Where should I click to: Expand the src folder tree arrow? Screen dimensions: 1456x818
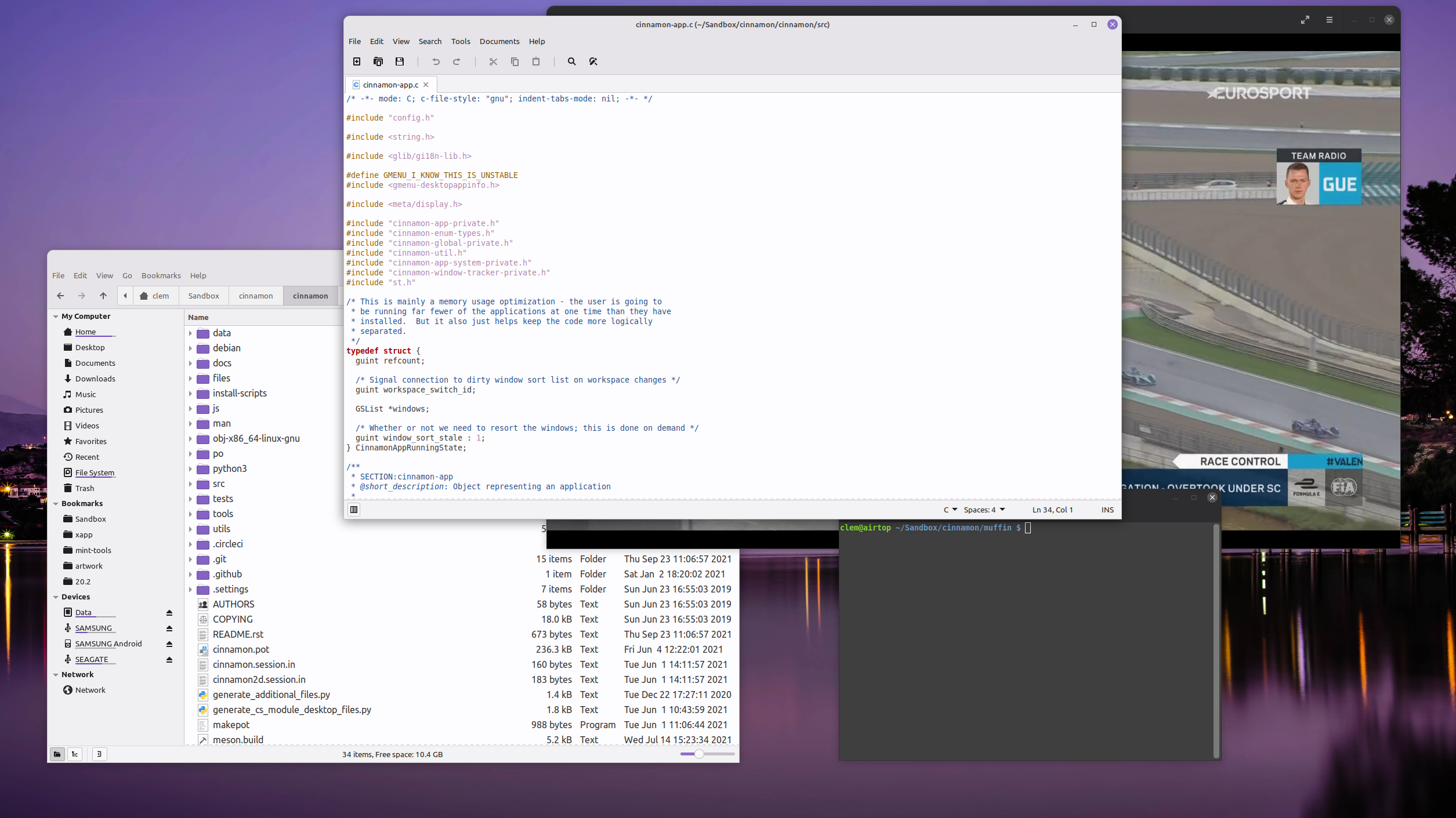tap(190, 484)
